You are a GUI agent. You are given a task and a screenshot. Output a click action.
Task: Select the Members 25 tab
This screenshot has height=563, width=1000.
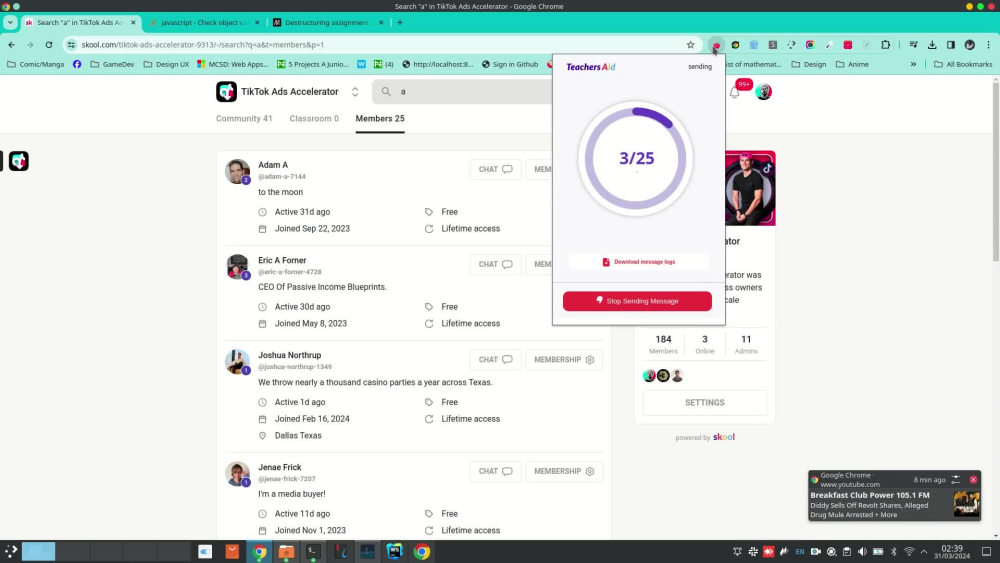tap(380, 119)
